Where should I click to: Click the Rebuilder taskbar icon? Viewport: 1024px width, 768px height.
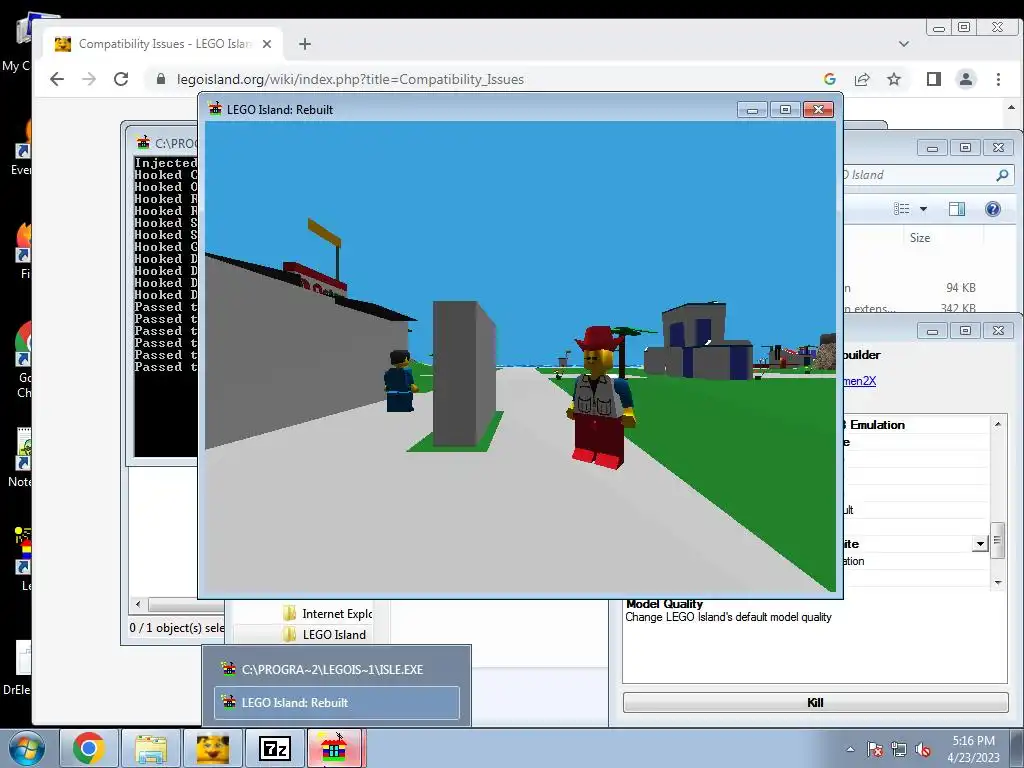tap(334, 748)
